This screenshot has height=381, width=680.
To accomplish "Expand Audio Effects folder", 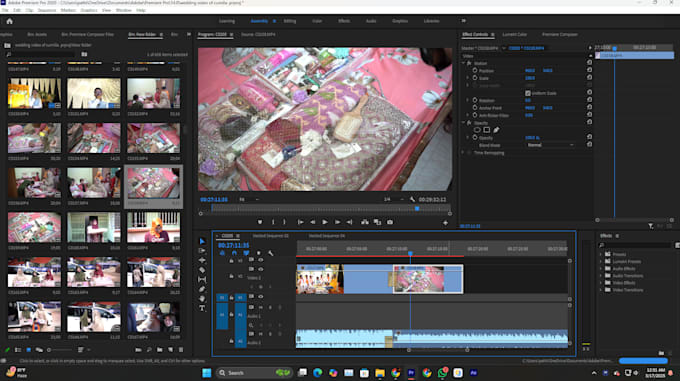I will coord(601,269).
